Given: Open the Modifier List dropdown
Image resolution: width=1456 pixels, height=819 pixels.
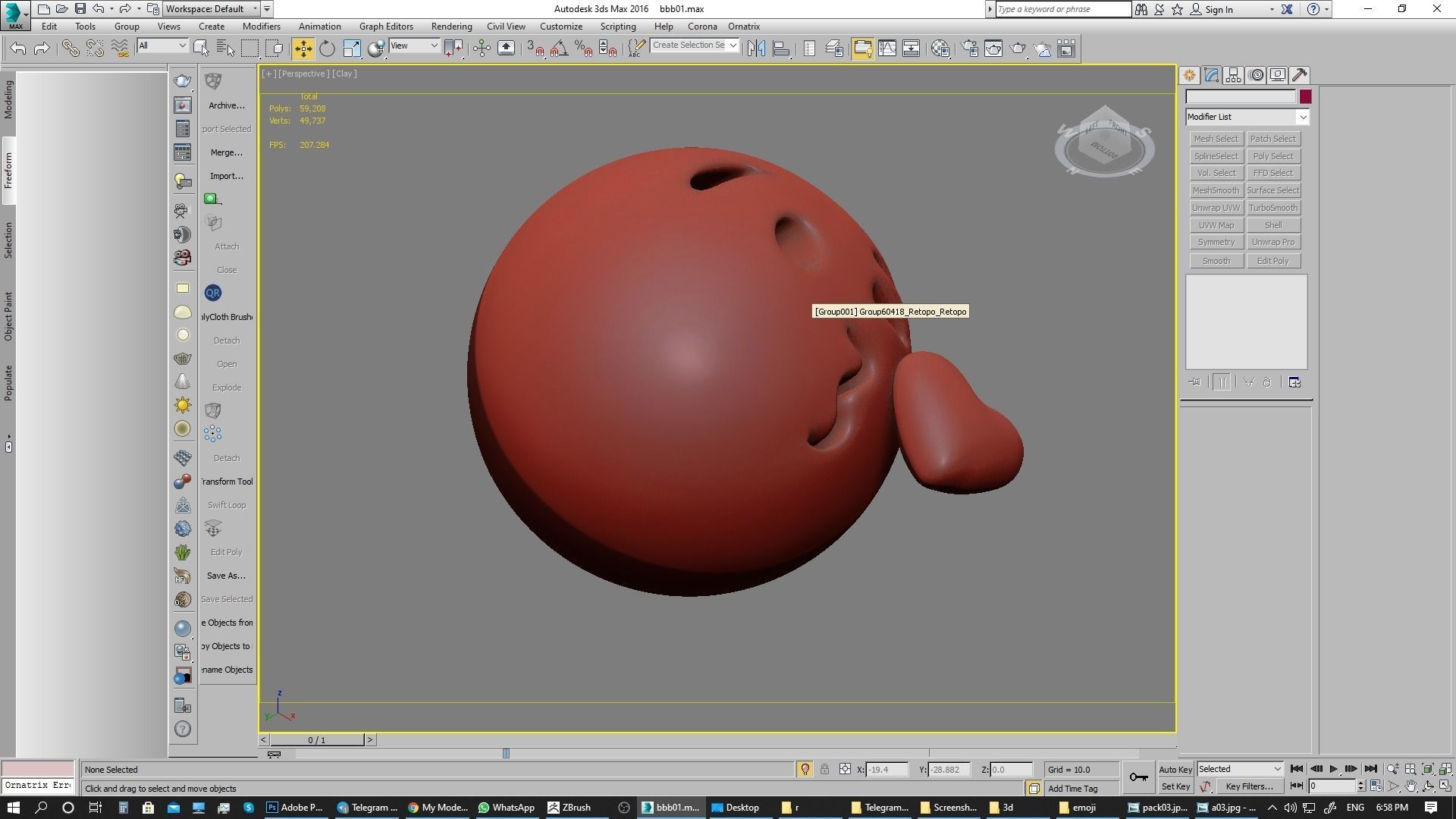Looking at the screenshot, I should pos(1247,117).
